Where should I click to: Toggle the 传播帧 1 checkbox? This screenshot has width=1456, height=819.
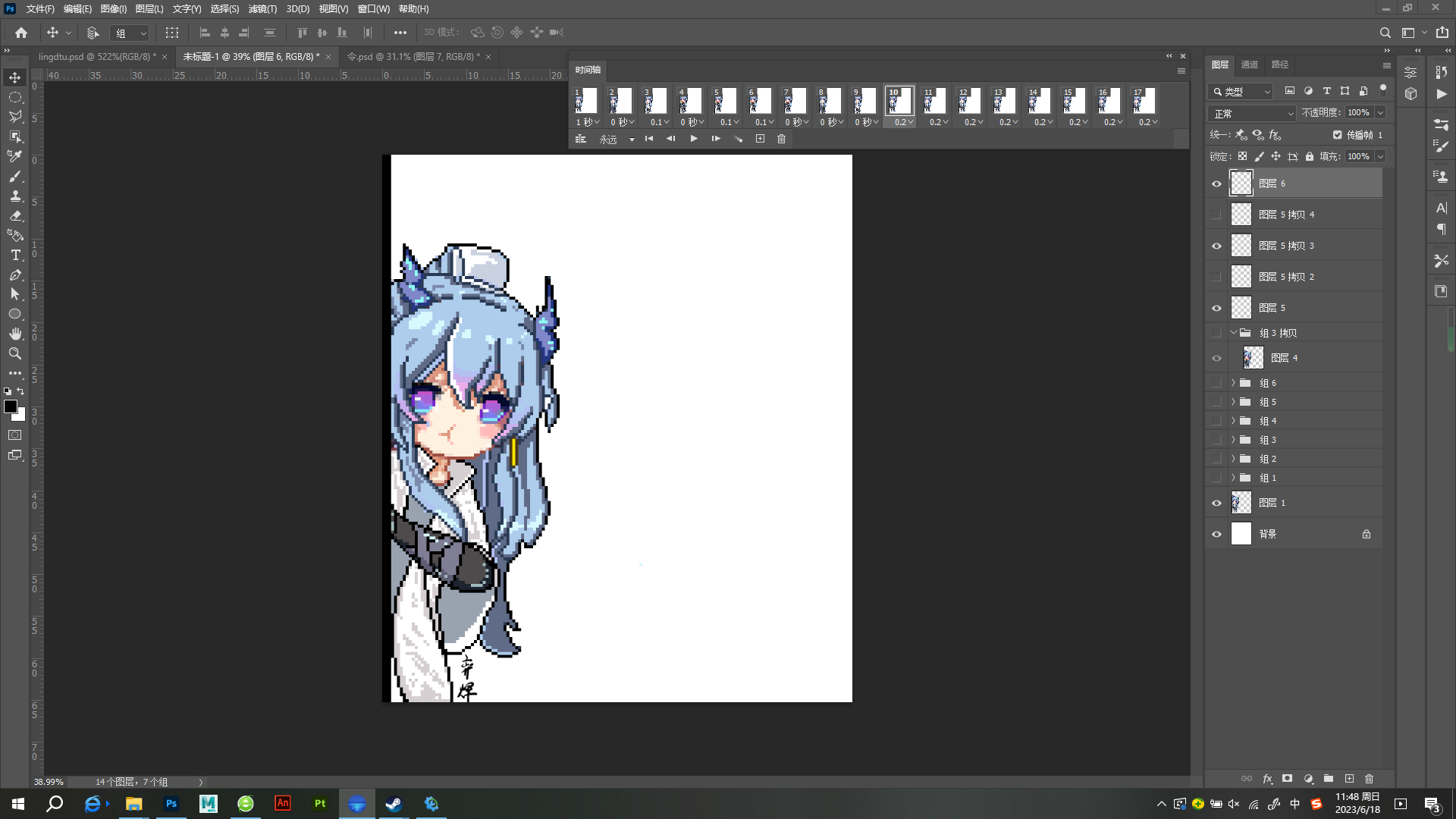1338,135
